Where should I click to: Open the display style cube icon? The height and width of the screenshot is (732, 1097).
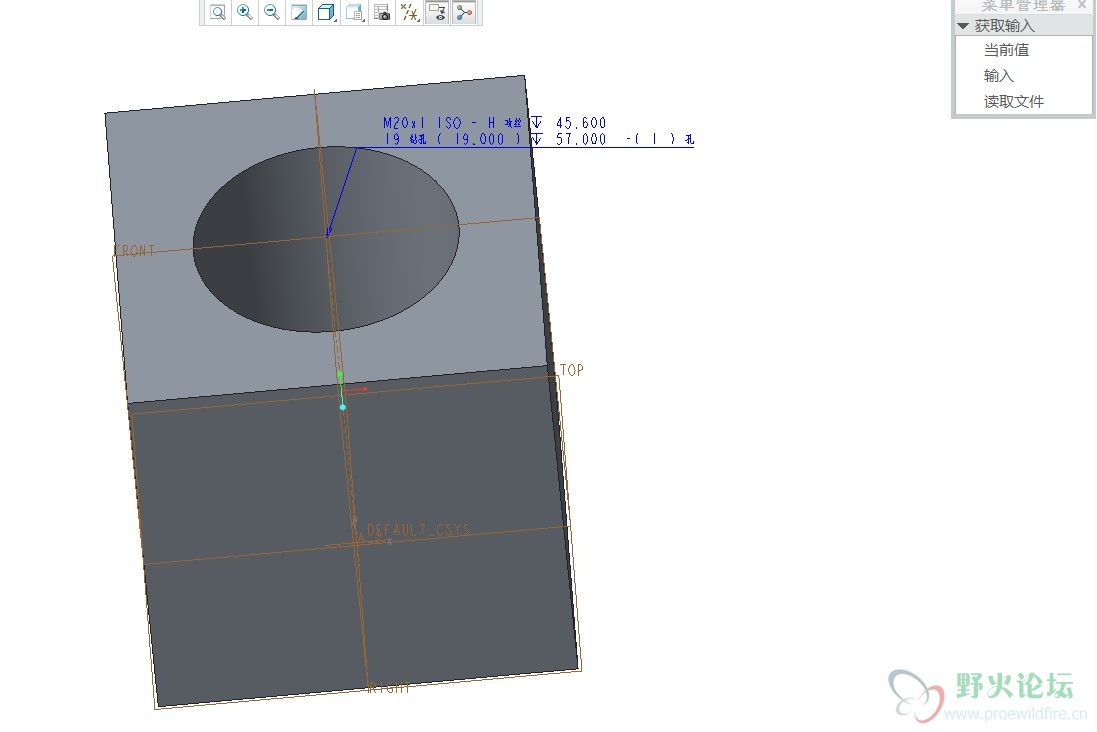pos(326,12)
